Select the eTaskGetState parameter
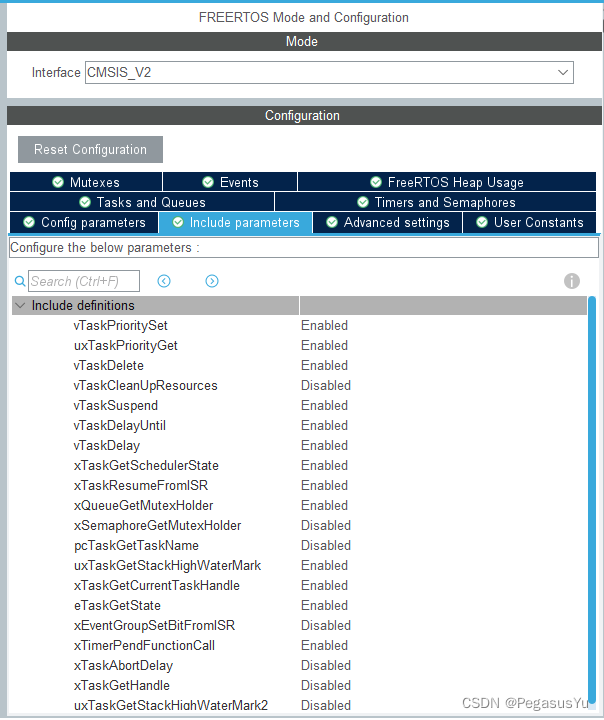Viewport: 604px width, 720px height. pyautogui.click(x=117, y=605)
